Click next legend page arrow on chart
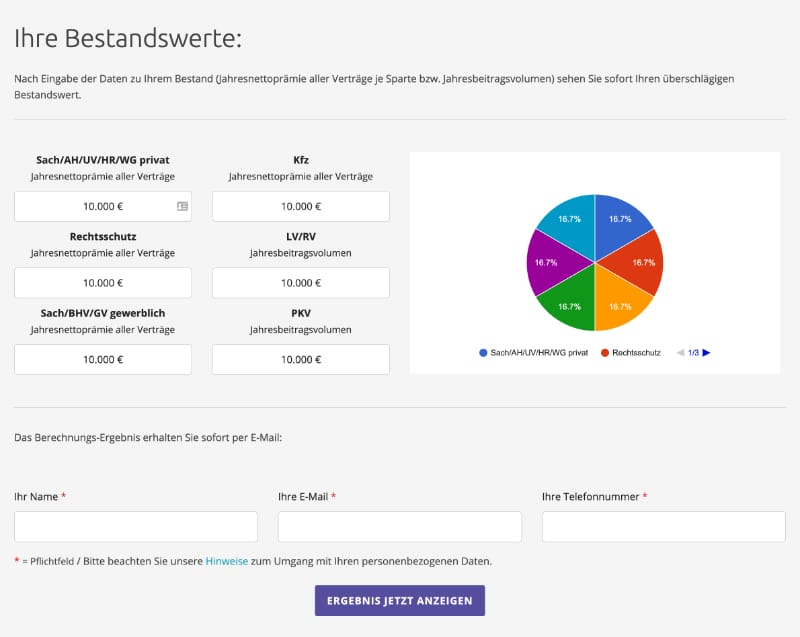 tap(706, 353)
